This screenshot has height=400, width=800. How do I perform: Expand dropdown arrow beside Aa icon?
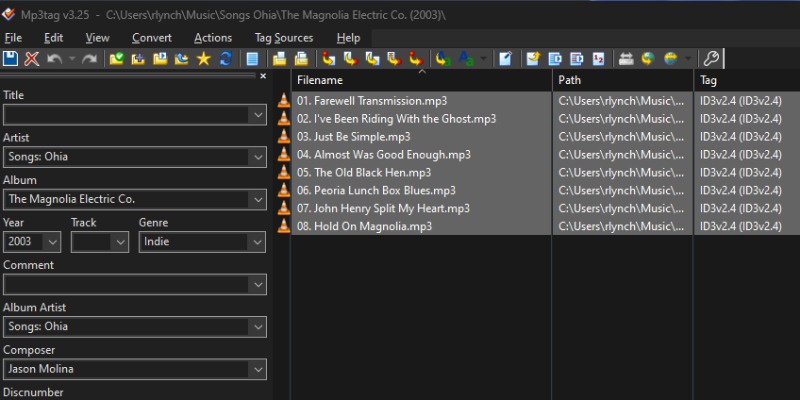[x=483, y=59]
